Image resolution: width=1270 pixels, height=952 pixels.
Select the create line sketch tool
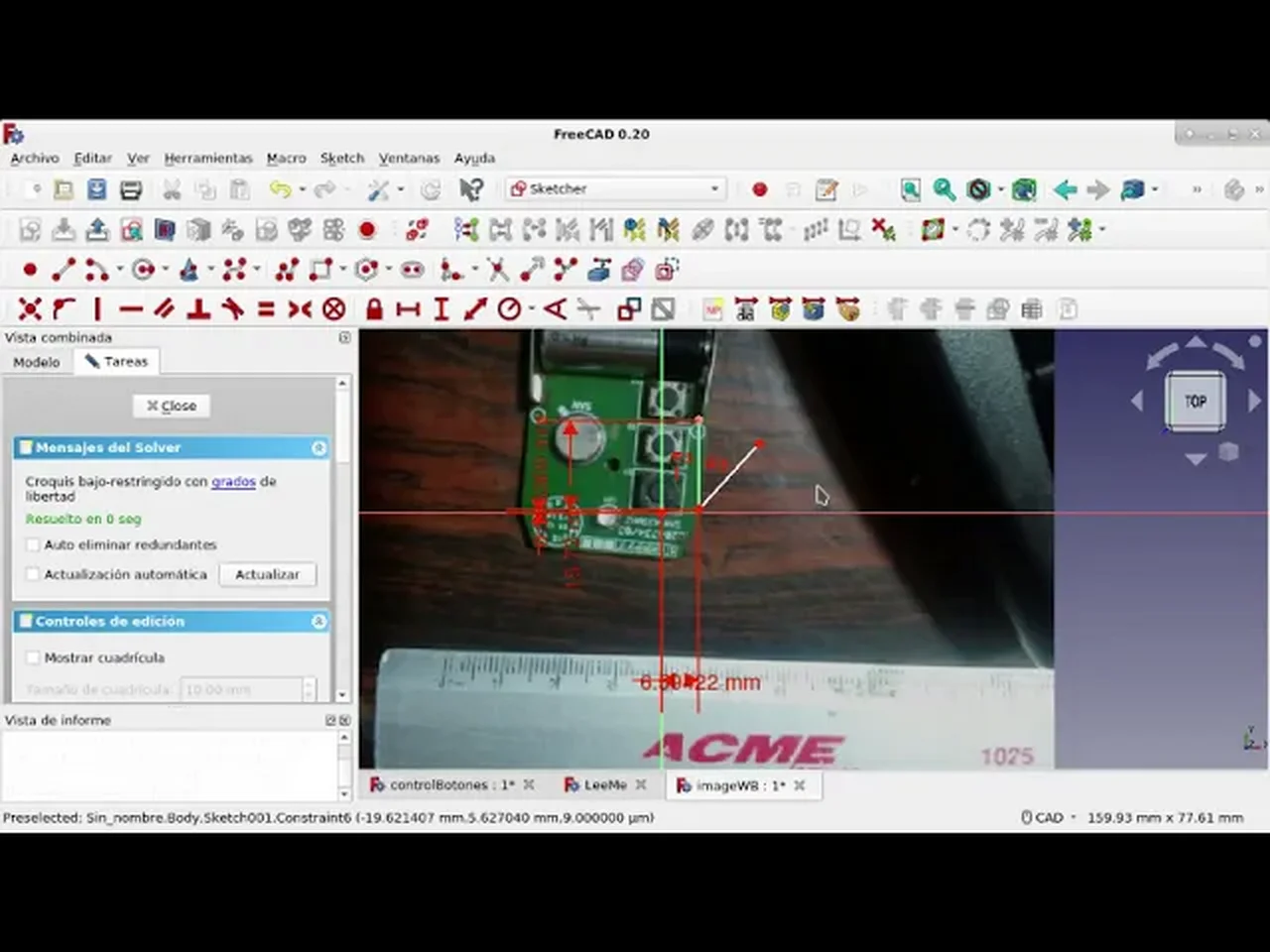point(63,269)
